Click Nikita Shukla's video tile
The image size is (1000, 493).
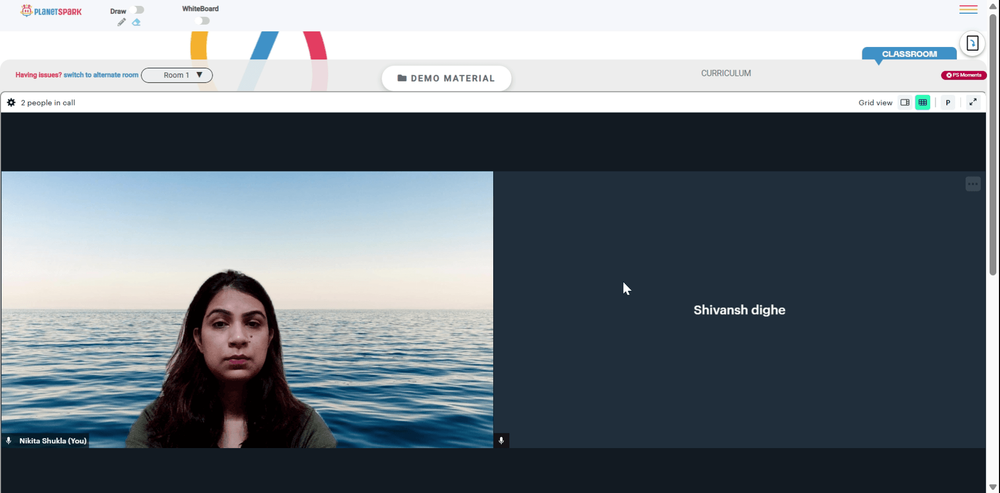(x=247, y=309)
